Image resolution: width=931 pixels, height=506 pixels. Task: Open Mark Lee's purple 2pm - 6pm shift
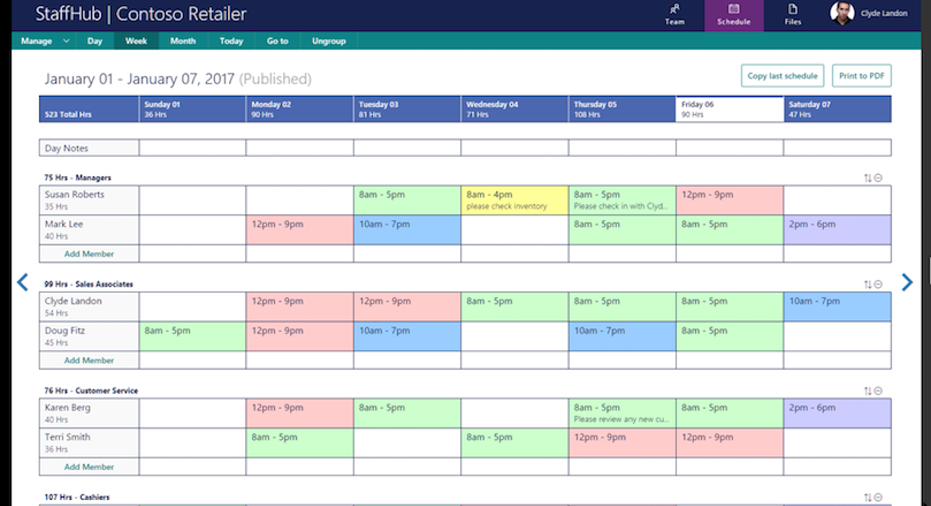[837, 230]
